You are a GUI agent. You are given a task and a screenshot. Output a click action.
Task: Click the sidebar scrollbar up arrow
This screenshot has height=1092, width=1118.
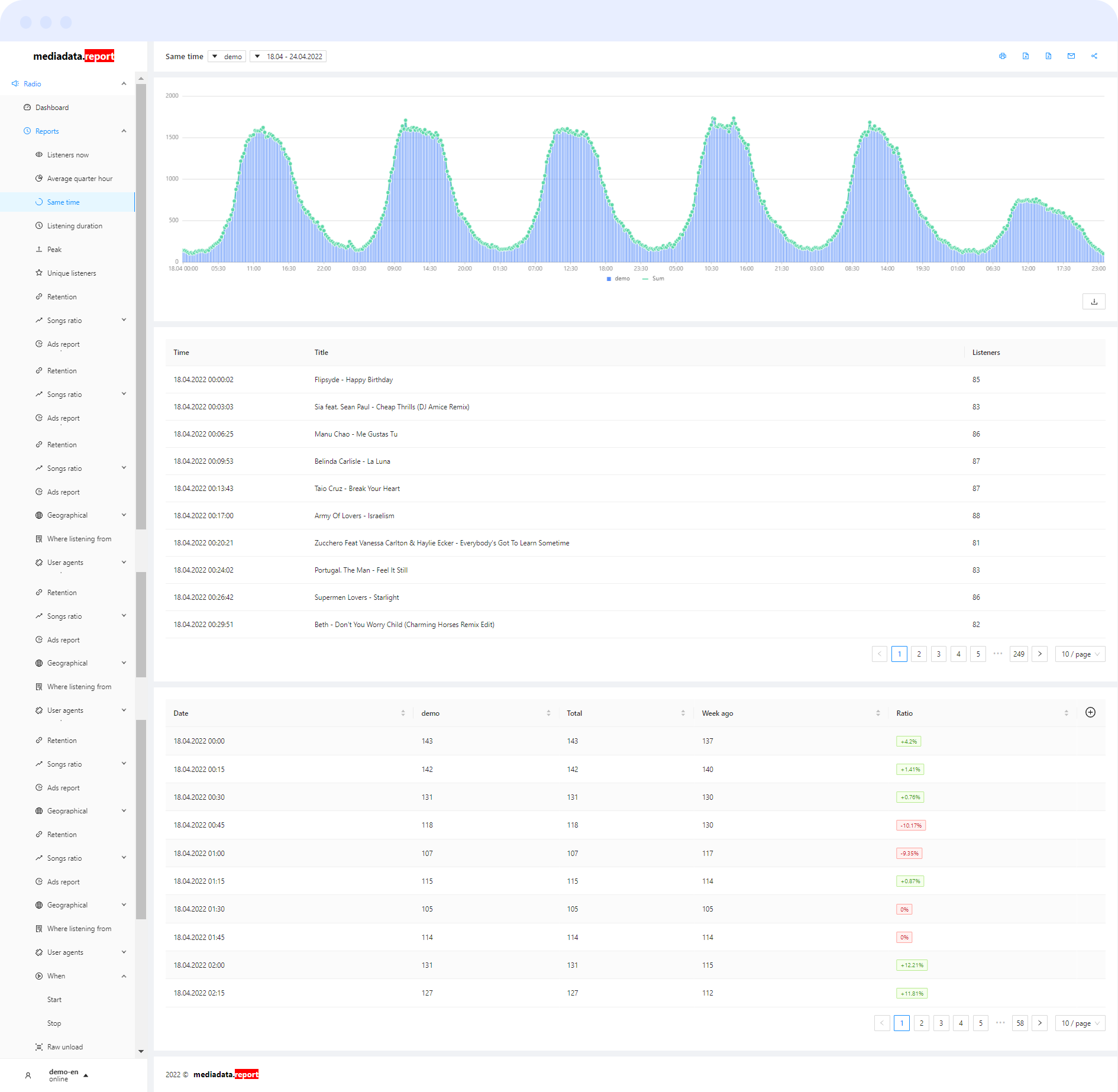tap(141, 78)
